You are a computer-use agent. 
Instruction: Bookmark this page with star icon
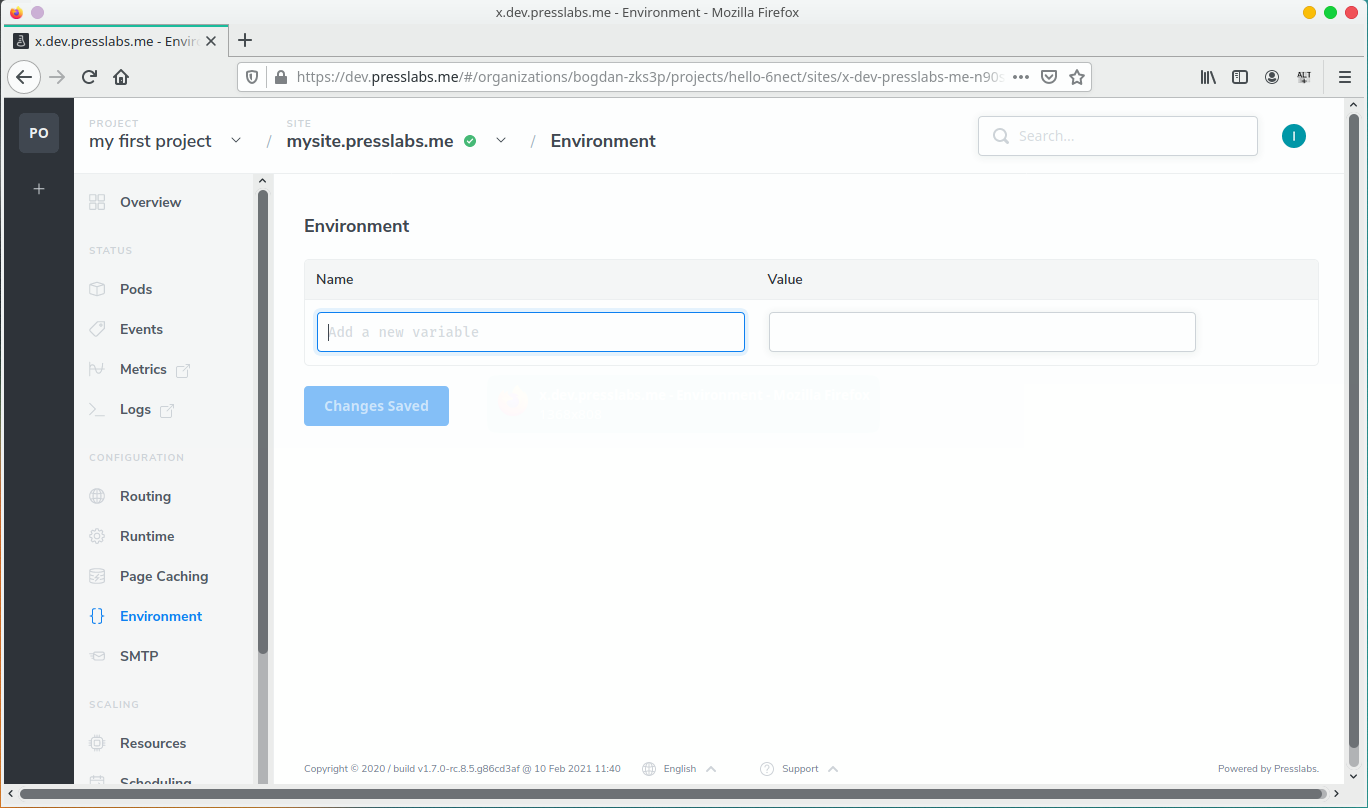pos(1077,77)
